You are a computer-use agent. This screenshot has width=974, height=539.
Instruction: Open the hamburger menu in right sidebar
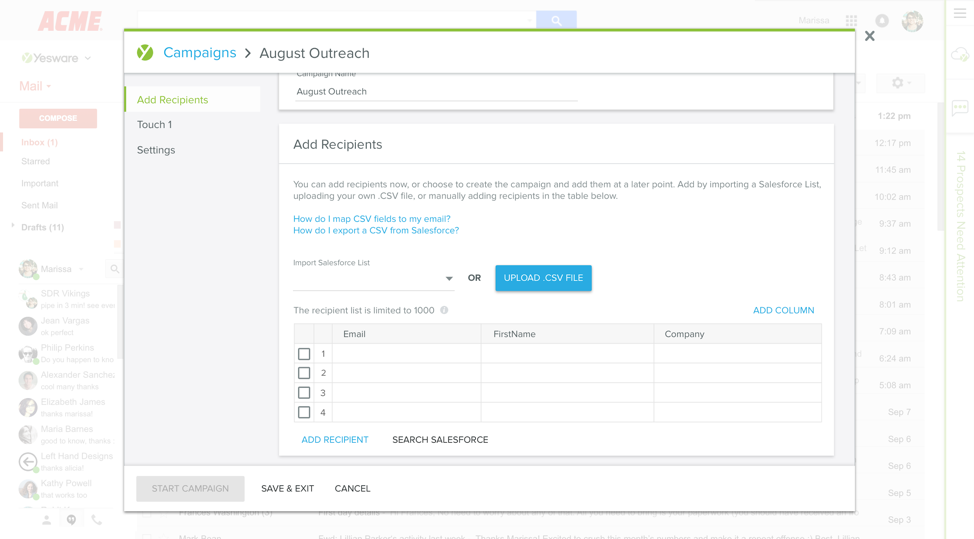tap(960, 14)
